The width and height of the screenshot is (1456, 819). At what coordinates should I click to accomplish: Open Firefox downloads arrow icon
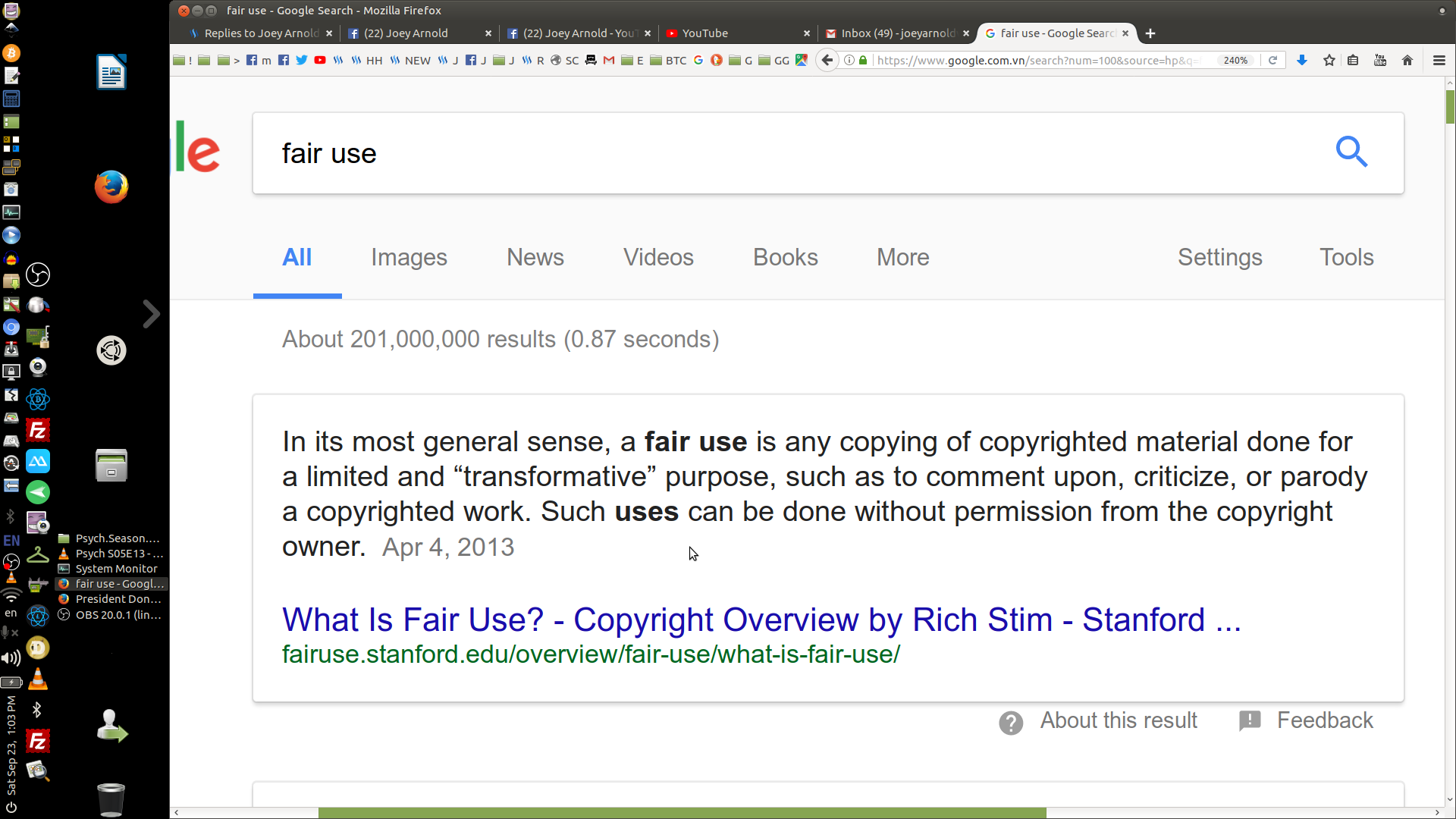(1302, 61)
